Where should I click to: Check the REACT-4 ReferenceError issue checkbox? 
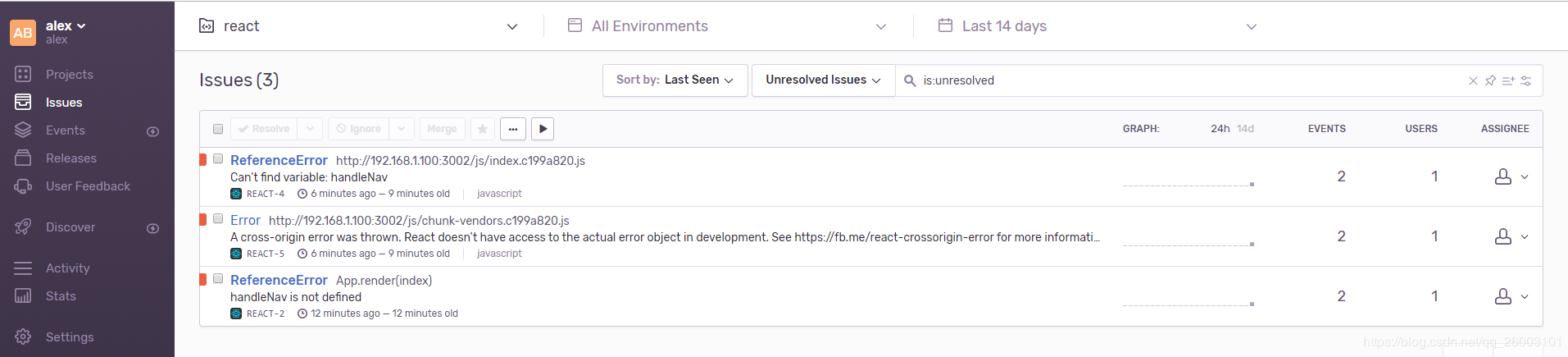coord(218,159)
